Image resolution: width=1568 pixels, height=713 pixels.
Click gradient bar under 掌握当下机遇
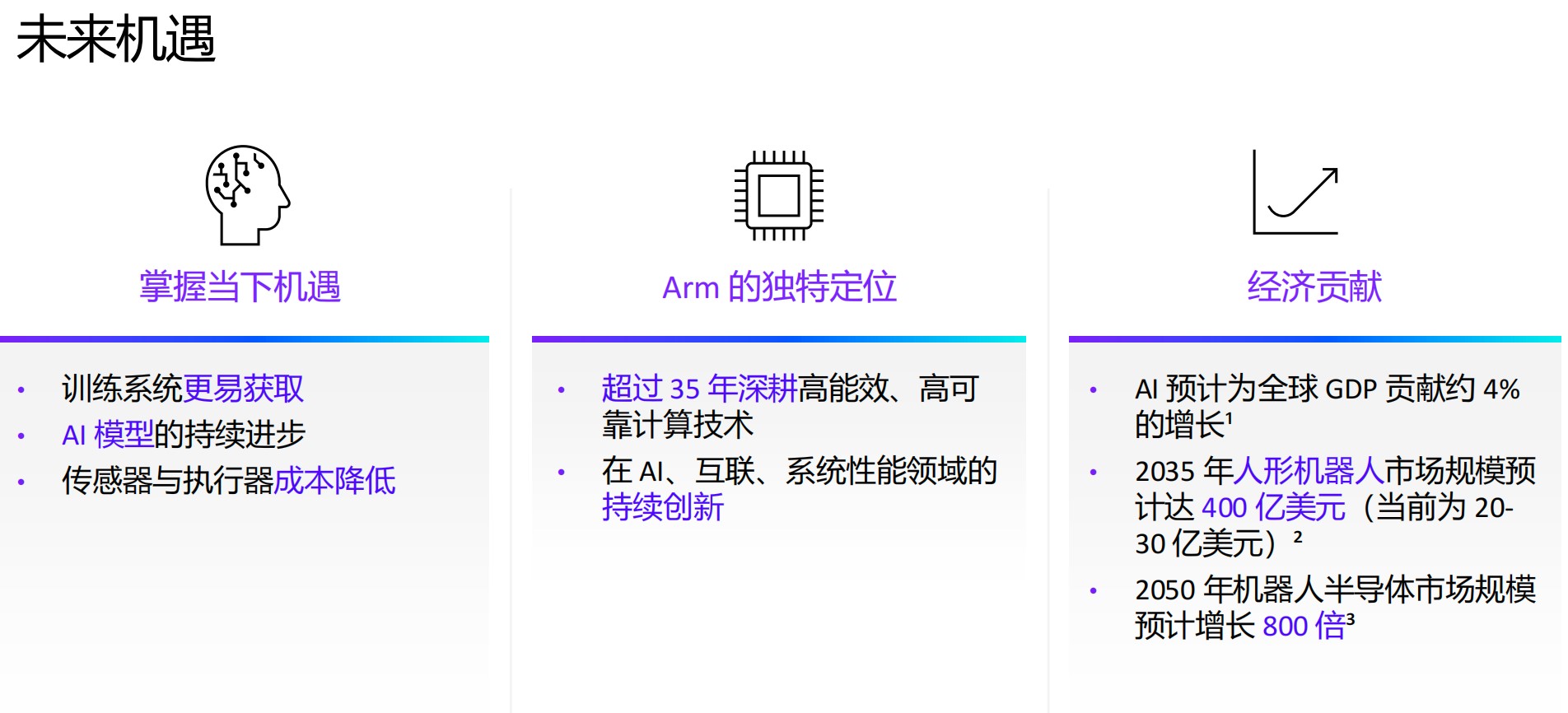point(245,339)
